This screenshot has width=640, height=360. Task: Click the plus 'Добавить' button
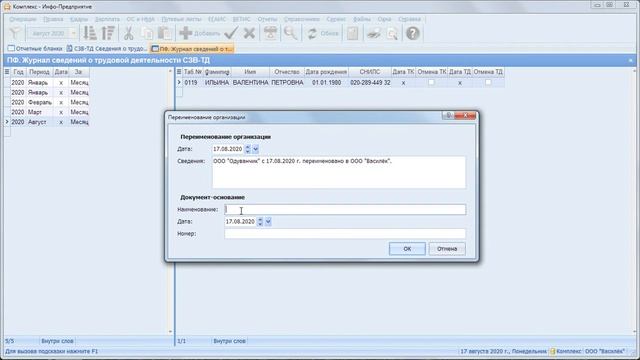click(199, 33)
